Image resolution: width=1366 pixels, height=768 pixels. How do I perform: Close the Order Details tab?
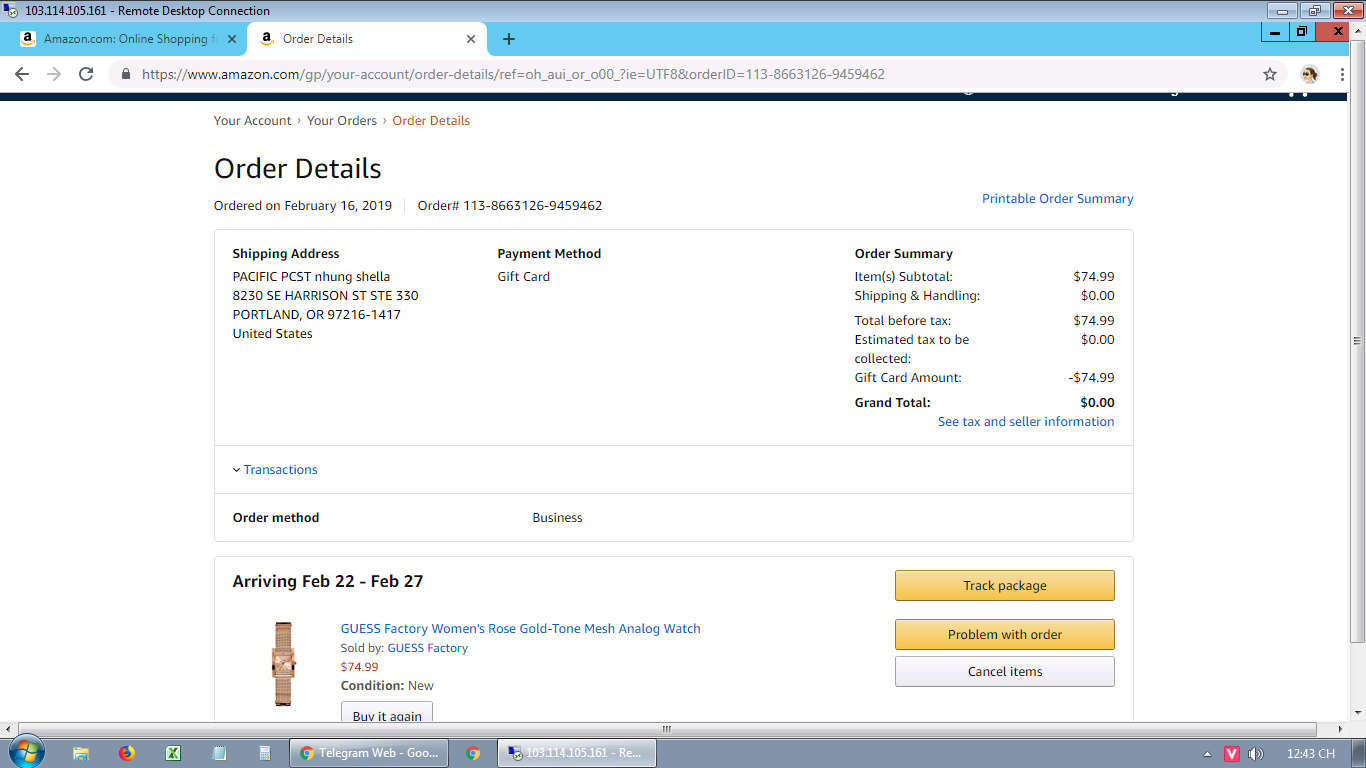(x=471, y=39)
